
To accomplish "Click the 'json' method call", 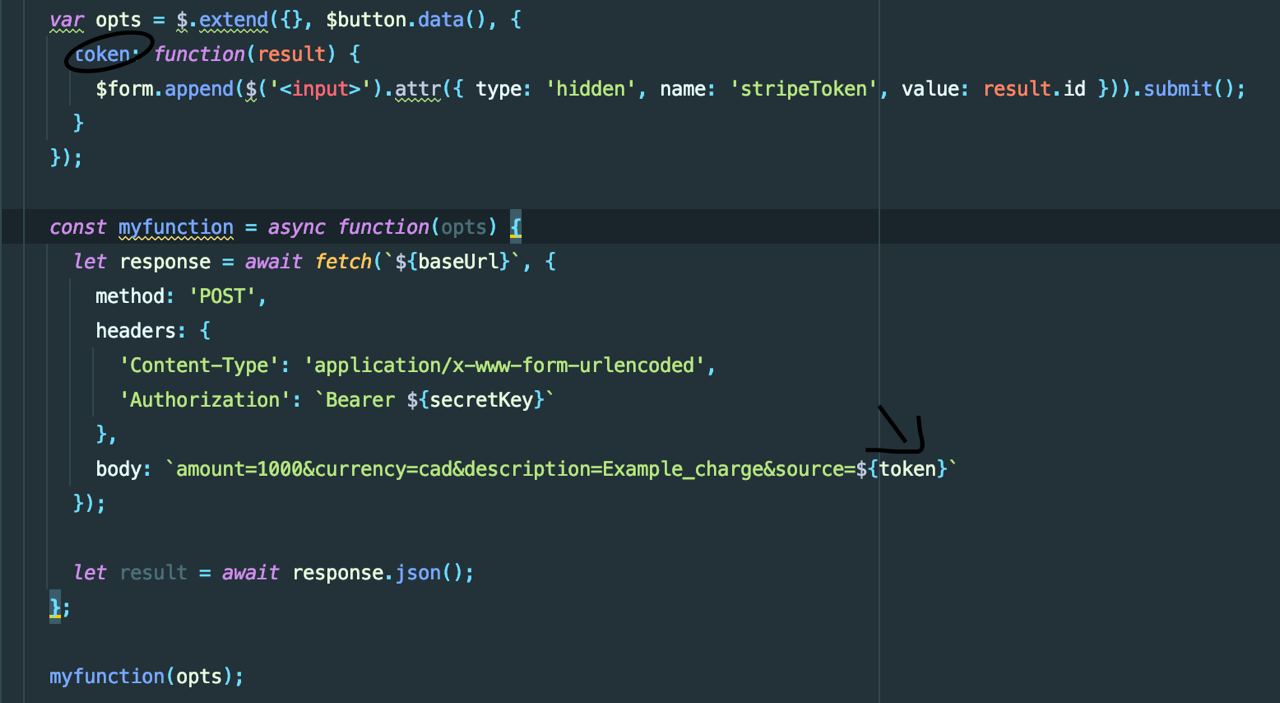I will click(x=418, y=573).
